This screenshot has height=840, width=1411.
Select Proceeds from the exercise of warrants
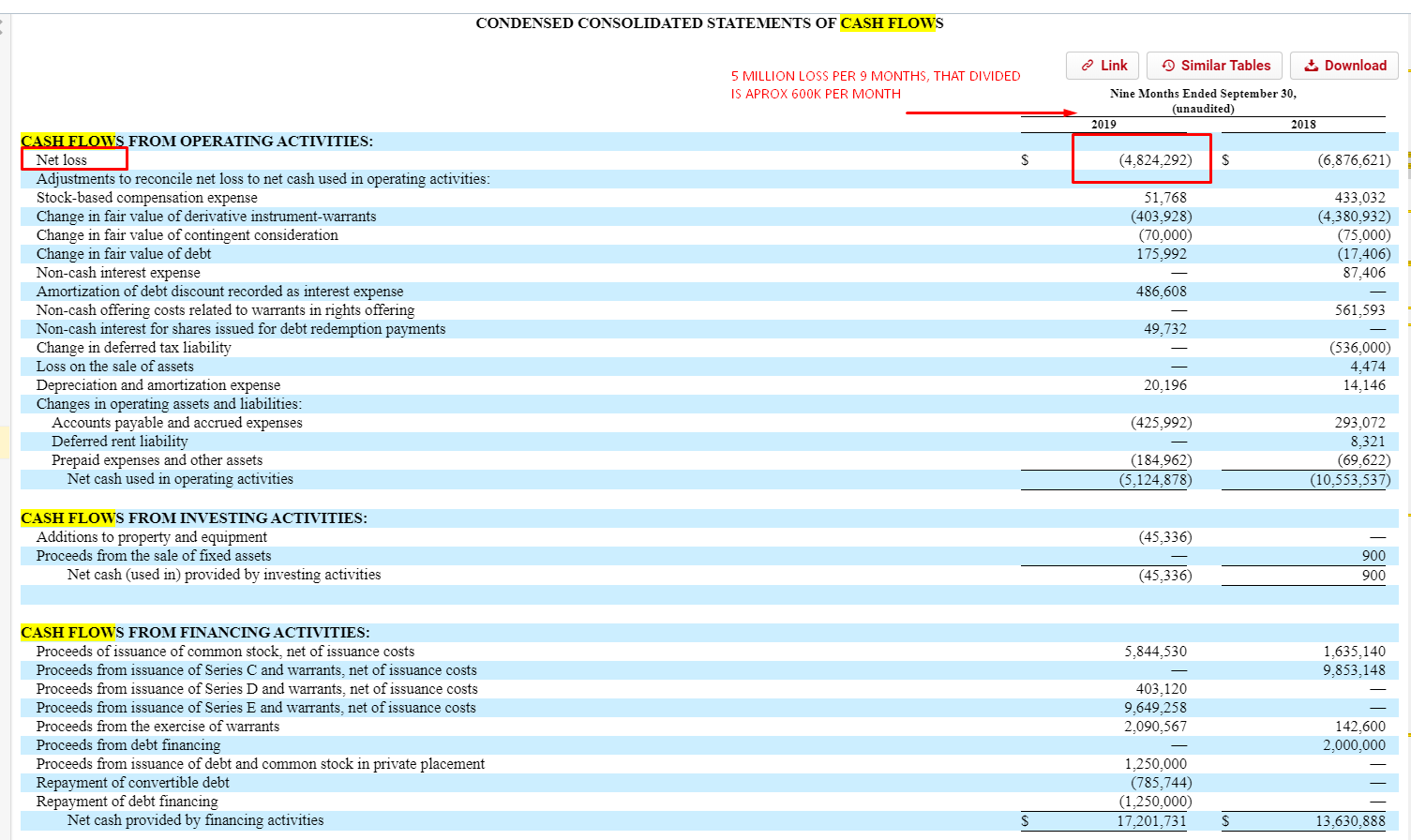[x=158, y=727]
